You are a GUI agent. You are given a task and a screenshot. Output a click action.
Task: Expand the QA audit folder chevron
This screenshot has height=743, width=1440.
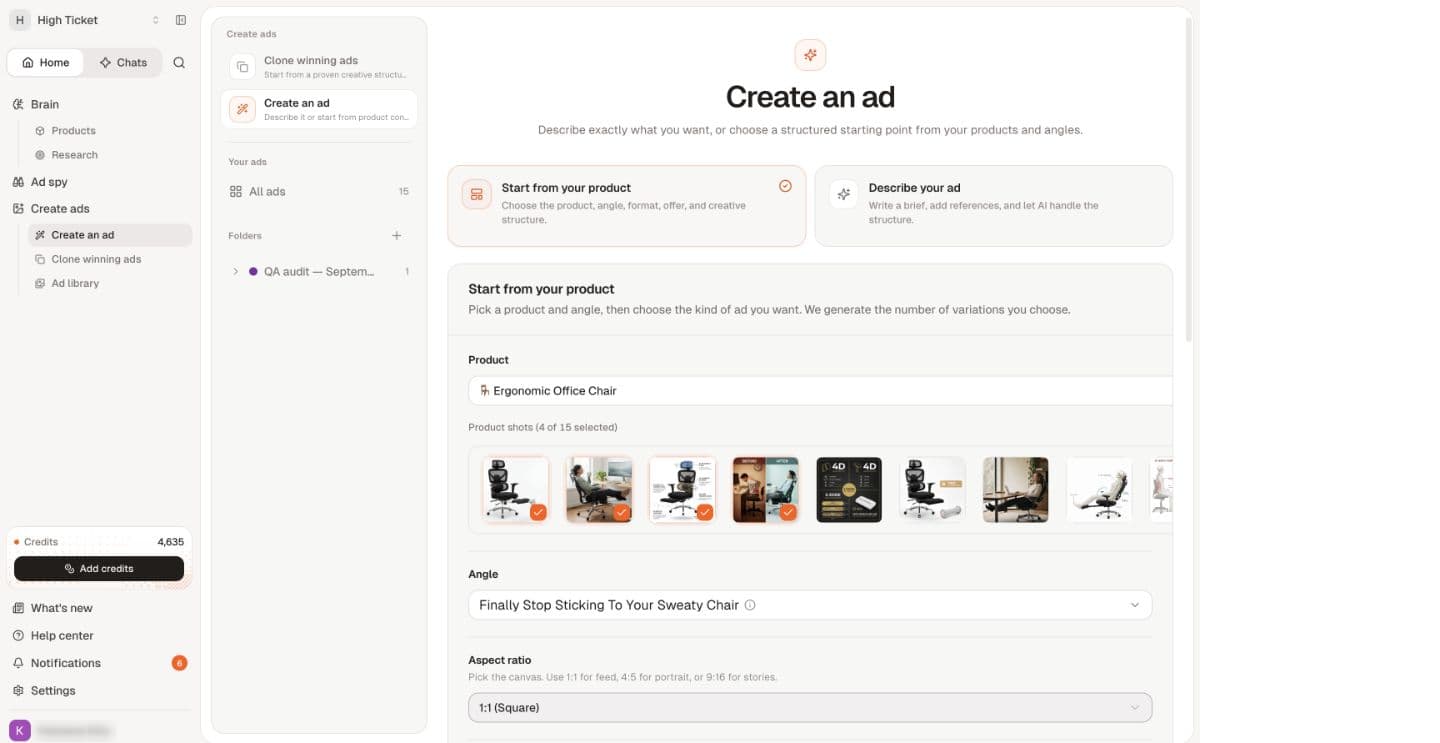(x=236, y=271)
